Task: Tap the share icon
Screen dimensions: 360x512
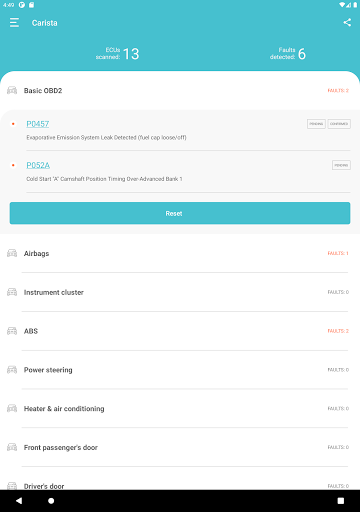Action: click(x=347, y=22)
